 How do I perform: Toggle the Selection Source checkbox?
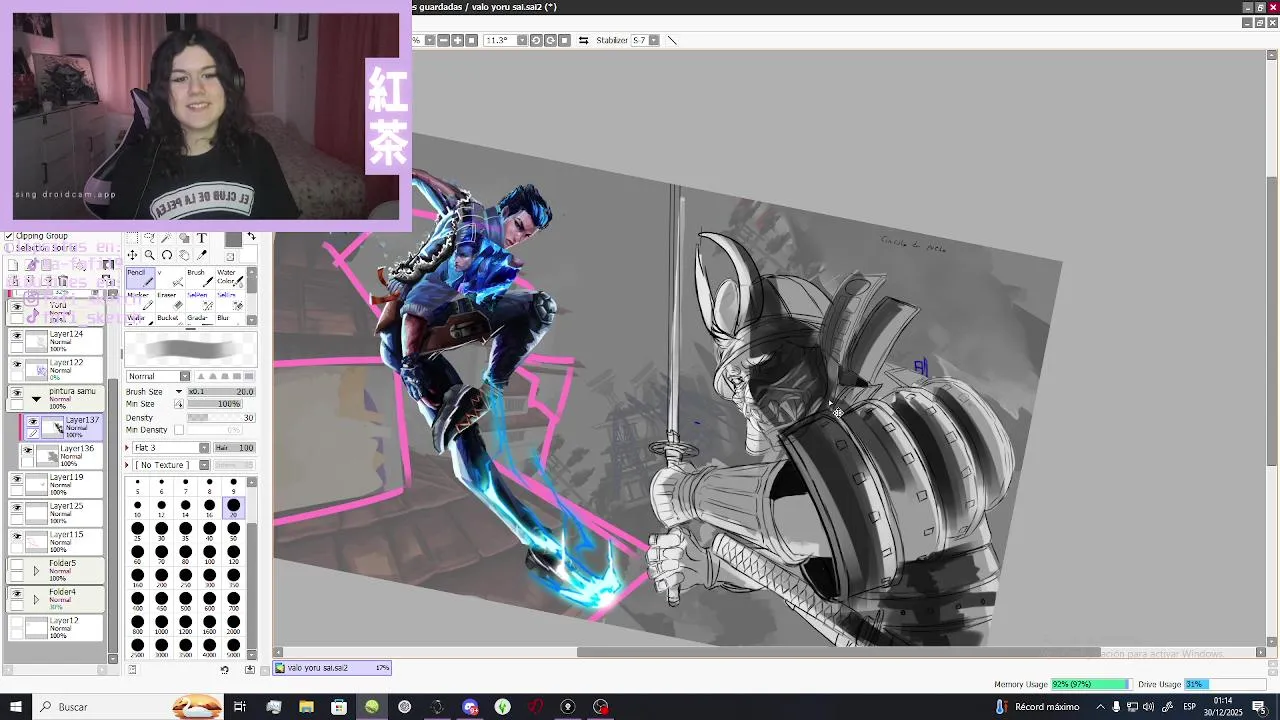[9, 247]
